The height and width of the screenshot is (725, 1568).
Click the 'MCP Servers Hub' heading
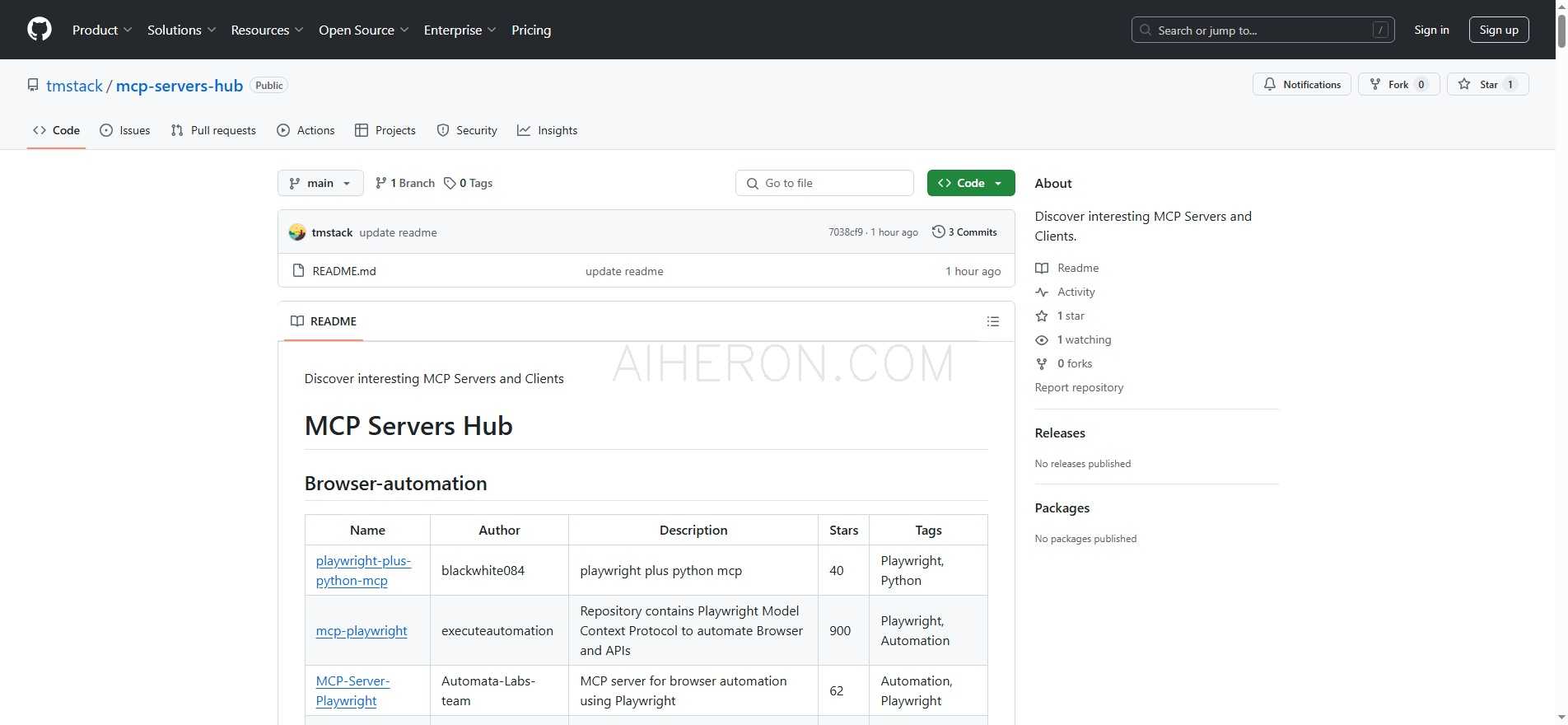coord(408,426)
